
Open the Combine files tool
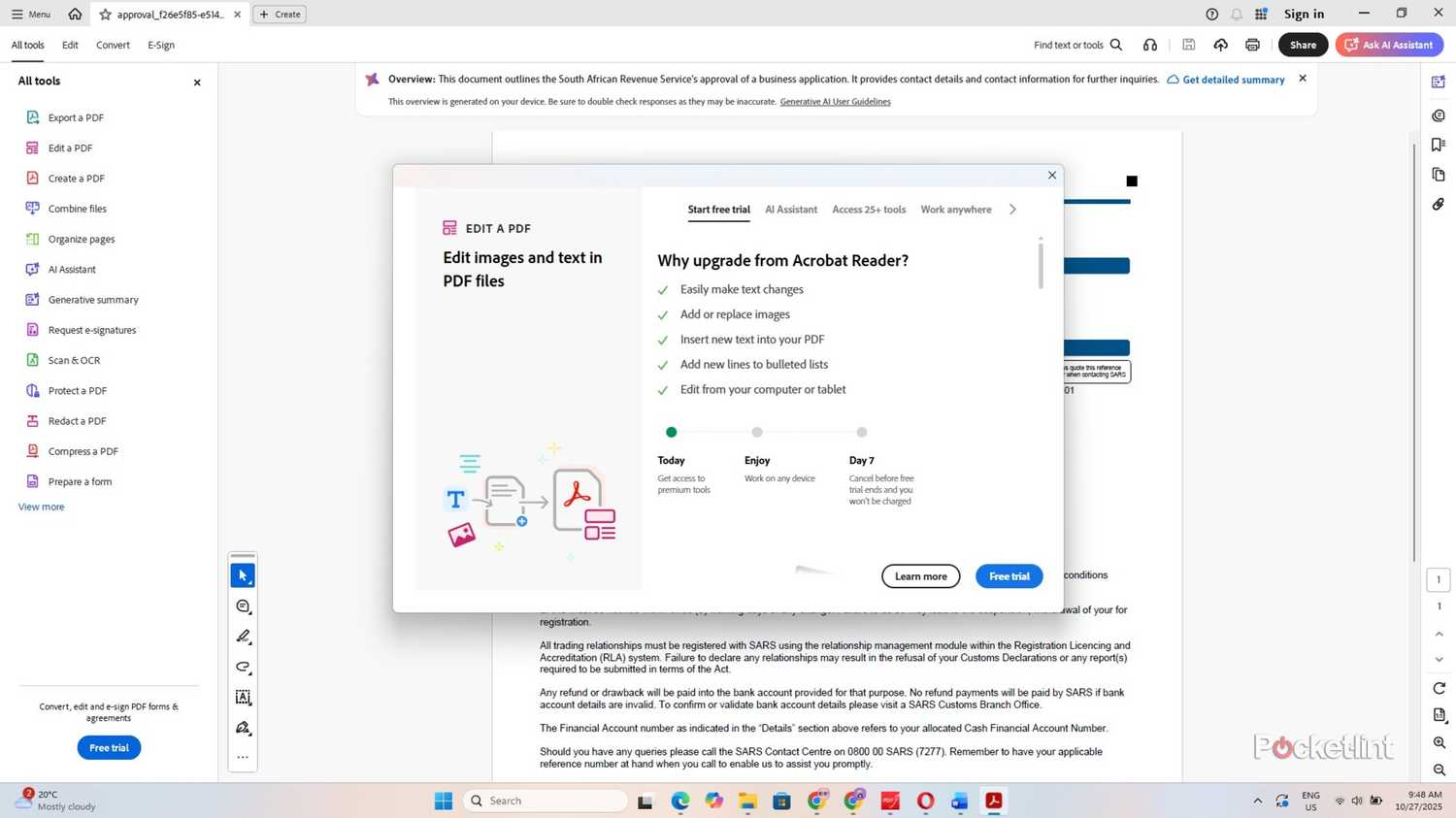(78, 208)
